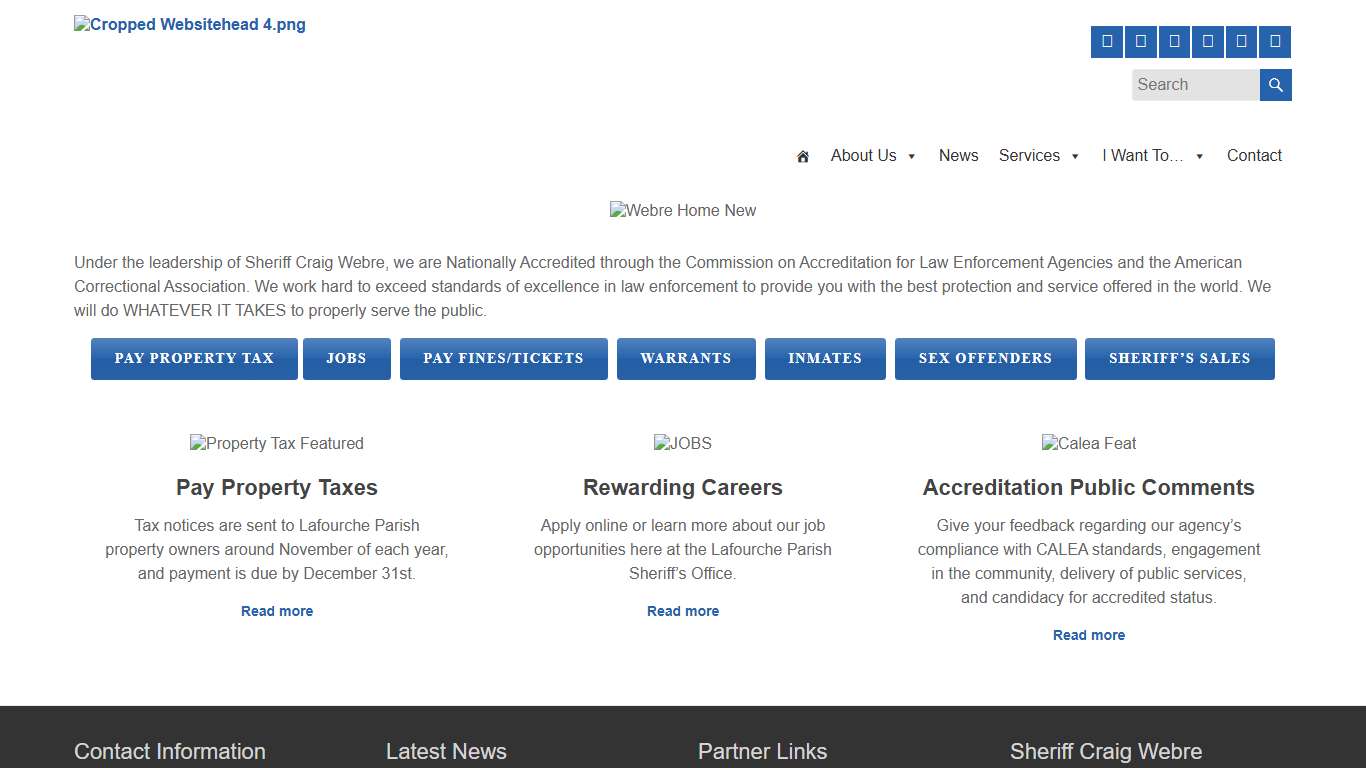Open the Inmates button
1366x768 pixels.
pos(825,359)
